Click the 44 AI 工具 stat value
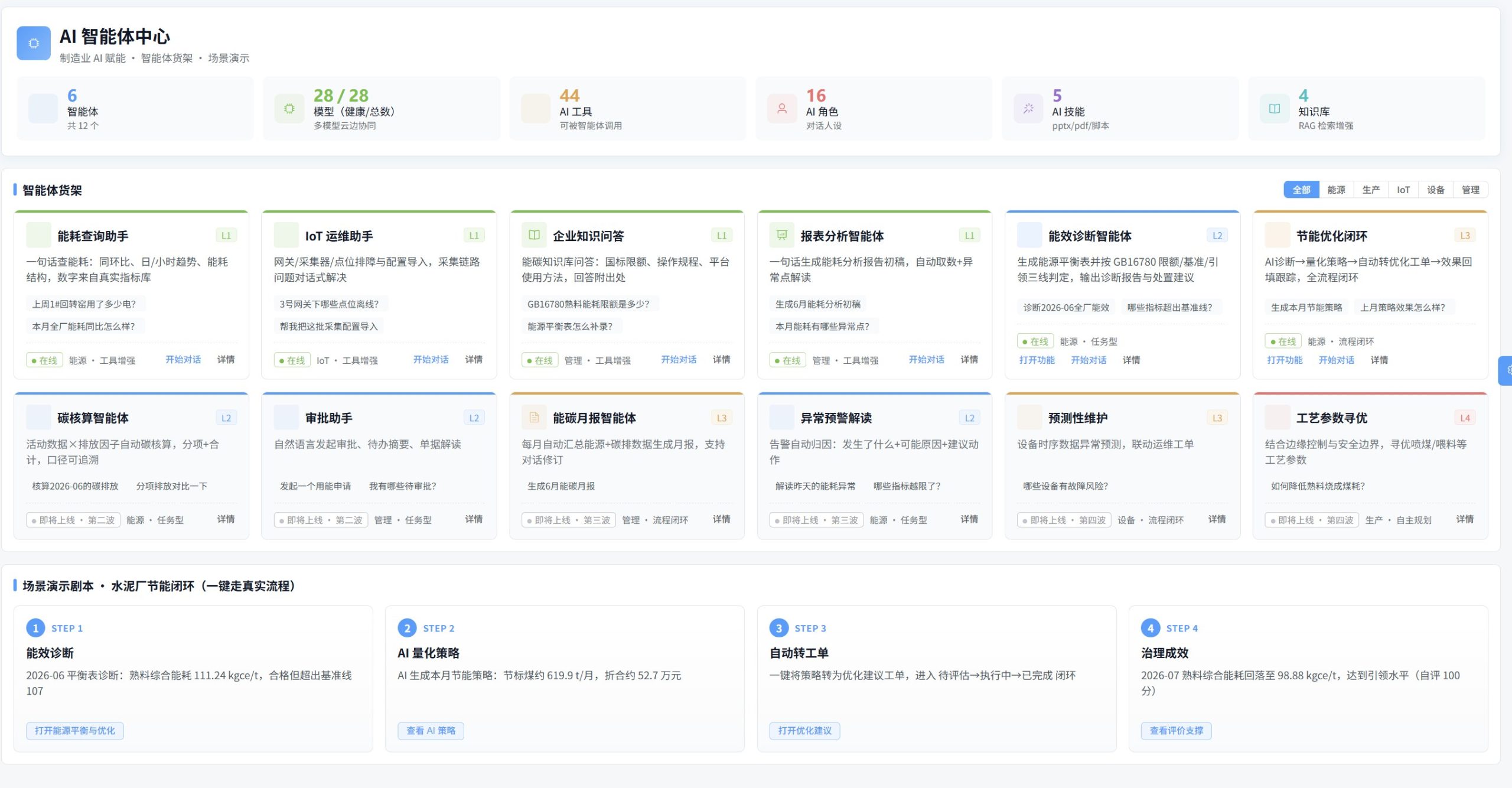 (569, 96)
